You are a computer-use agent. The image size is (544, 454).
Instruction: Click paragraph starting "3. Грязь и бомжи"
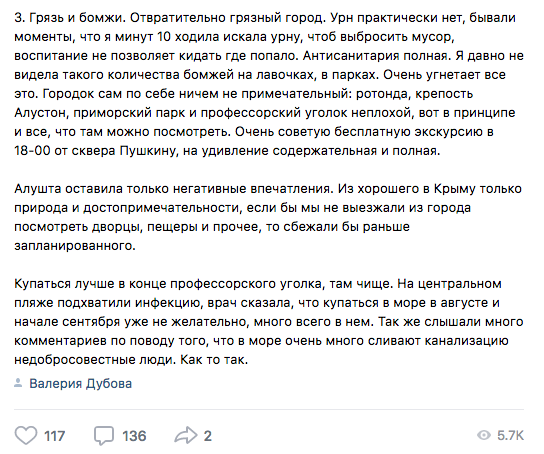(x=269, y=84)
